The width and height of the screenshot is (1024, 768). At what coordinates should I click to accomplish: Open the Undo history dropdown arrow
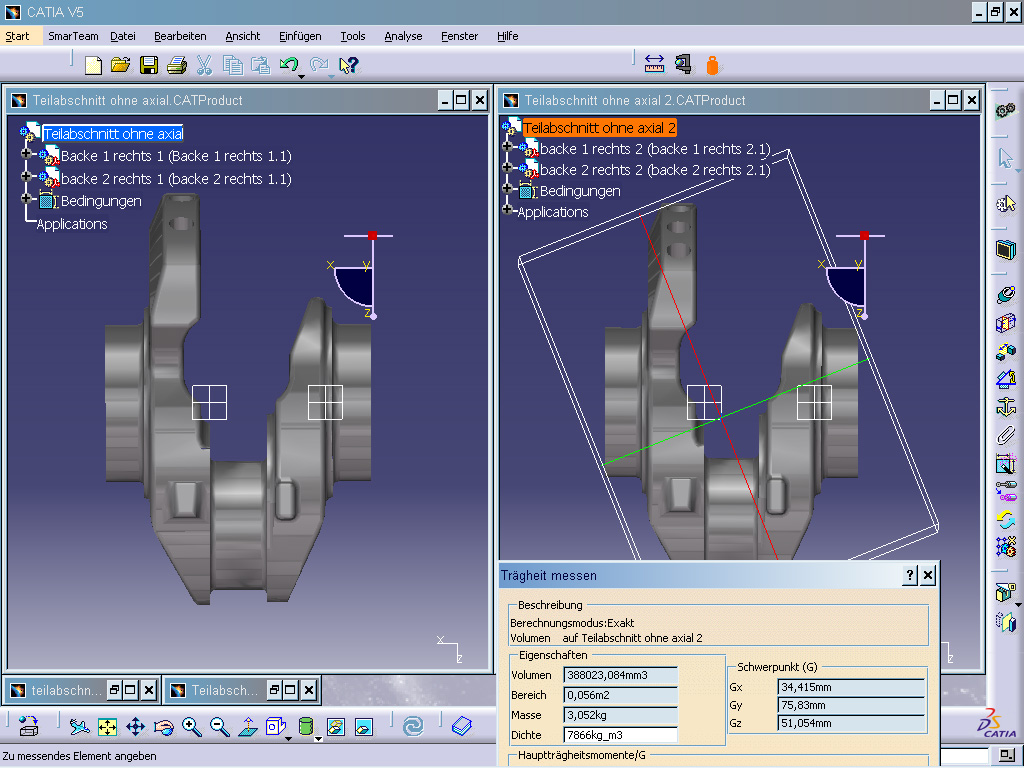coord(301,77)
